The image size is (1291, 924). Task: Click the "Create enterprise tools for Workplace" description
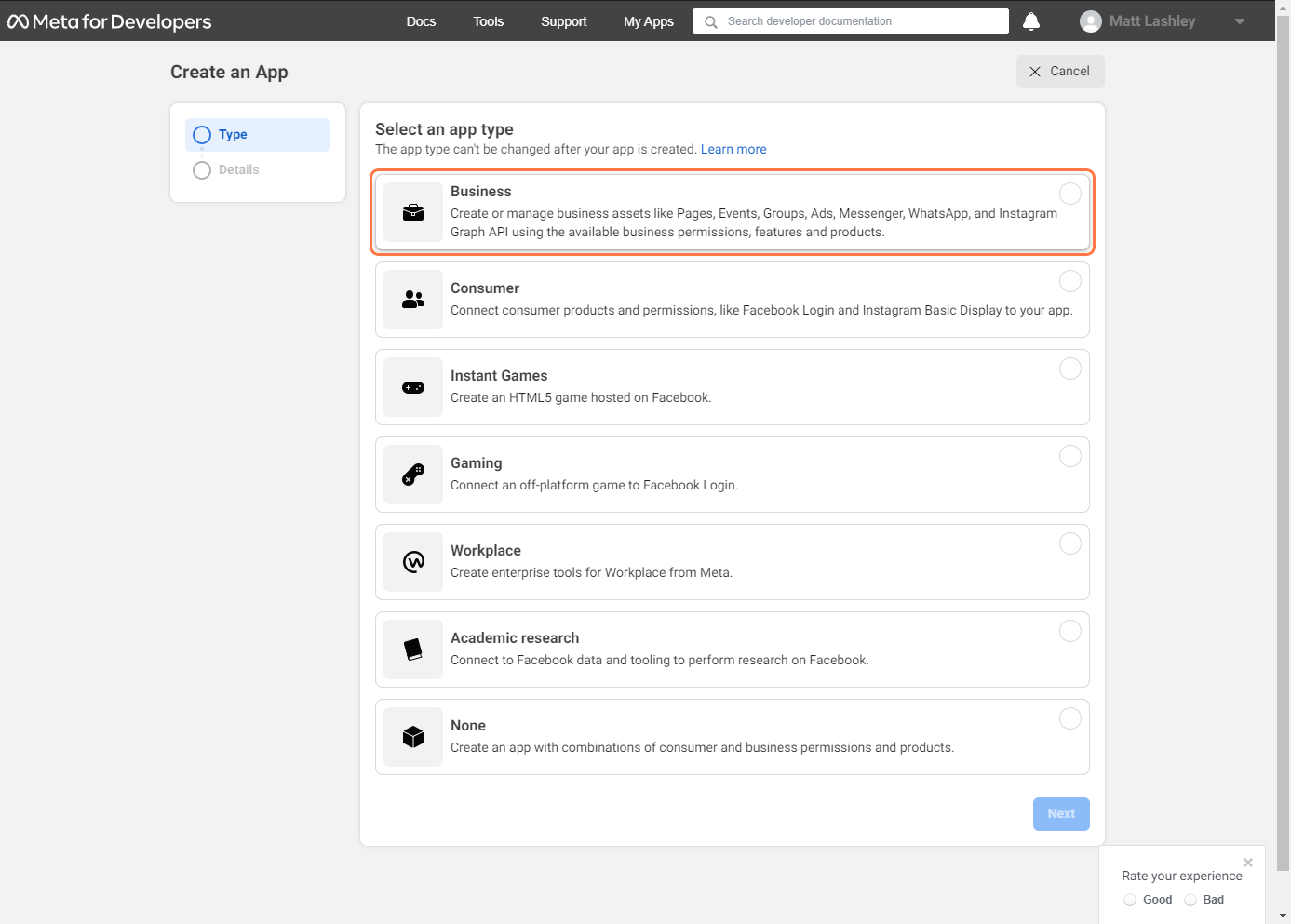pyautogui.click(x=591, y=573)
